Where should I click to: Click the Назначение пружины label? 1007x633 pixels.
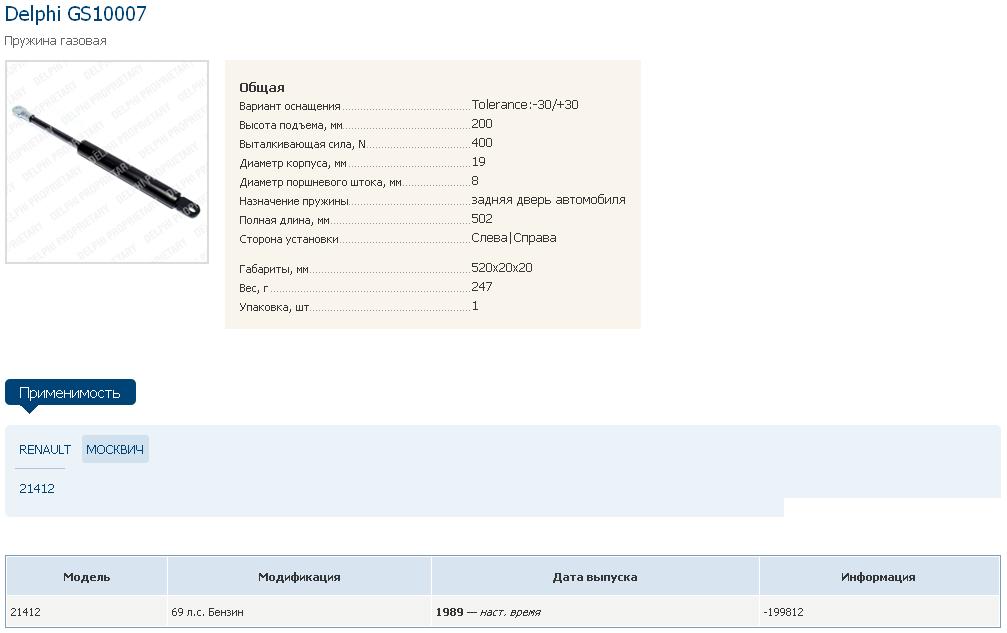coord(293,202)
